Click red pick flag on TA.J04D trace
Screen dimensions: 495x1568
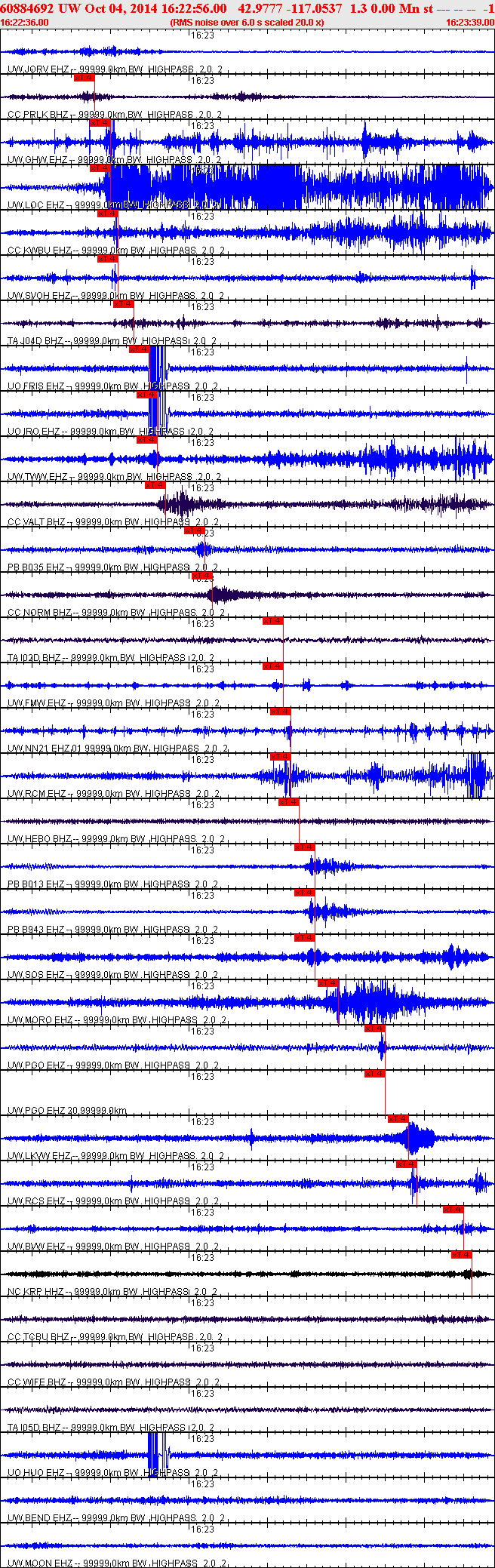(123, 304)
